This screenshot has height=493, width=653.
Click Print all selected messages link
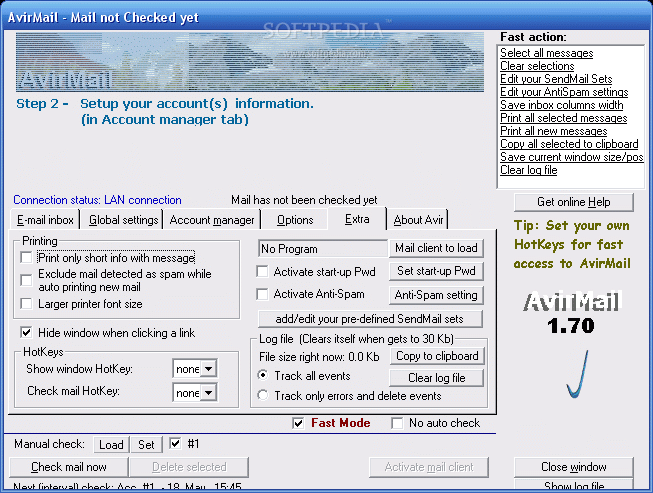coord(563,118)
